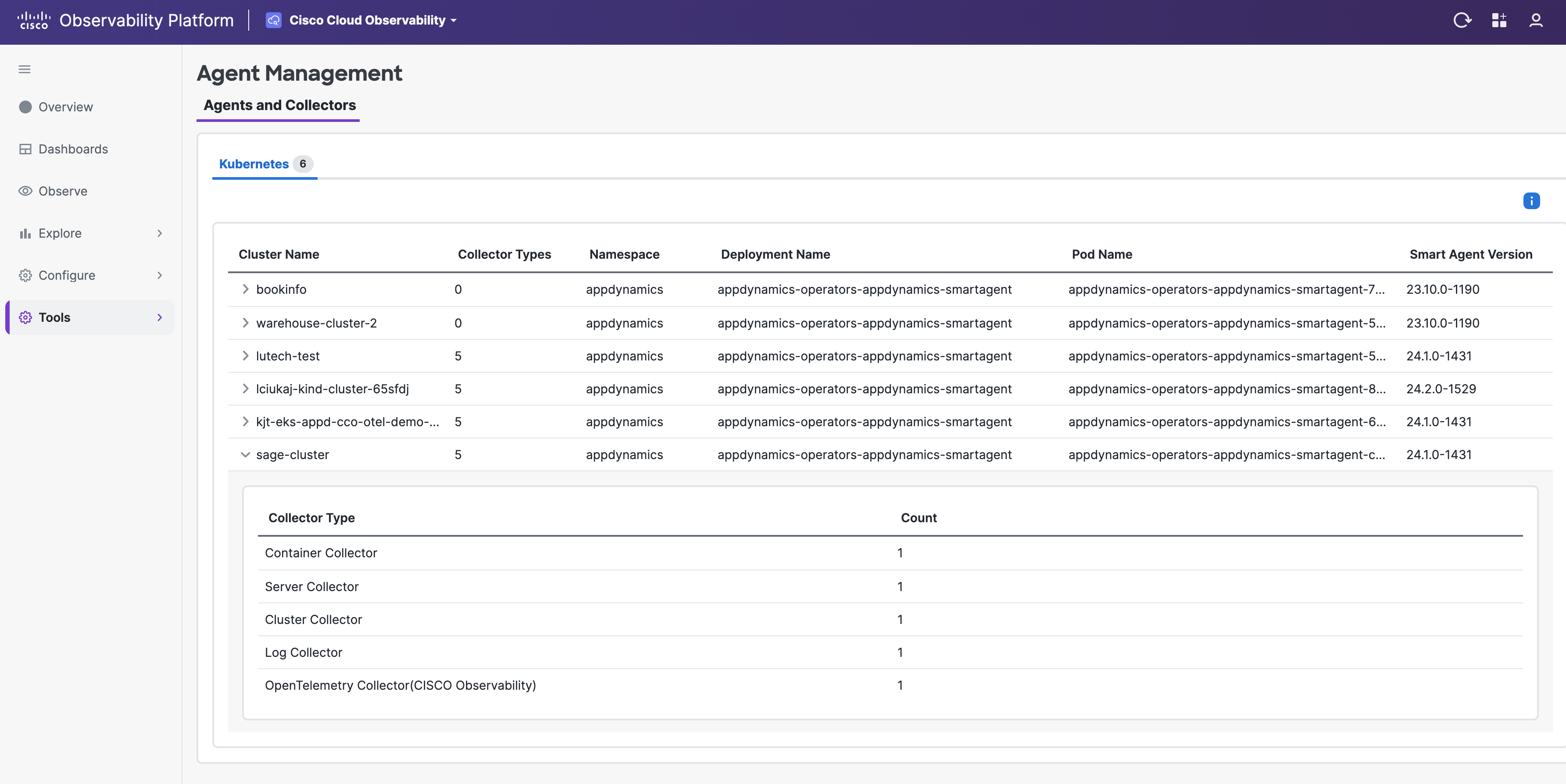This screenshot has height=784, width=1566.
Task: Click the Smart Agent Version column header
Action: point(1471,255)
